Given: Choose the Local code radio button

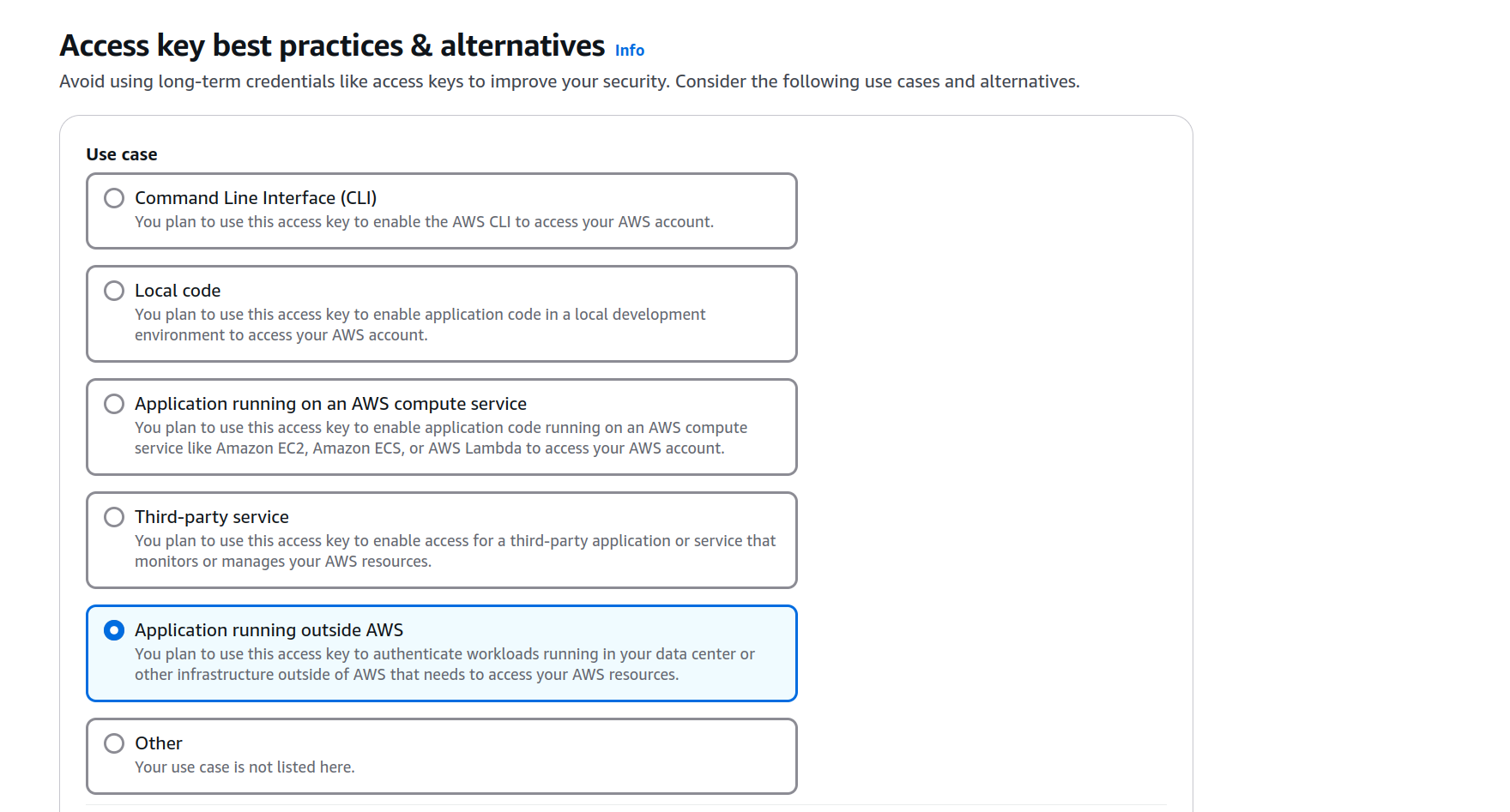Looking at the screenshot, I should 114,291.
